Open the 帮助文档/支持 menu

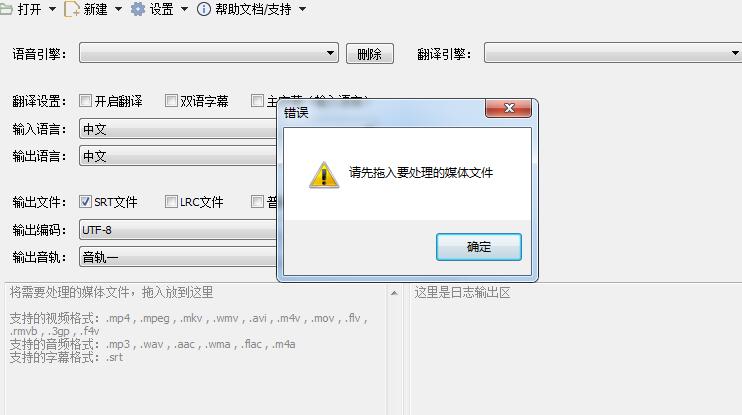(x=253, y=9)
